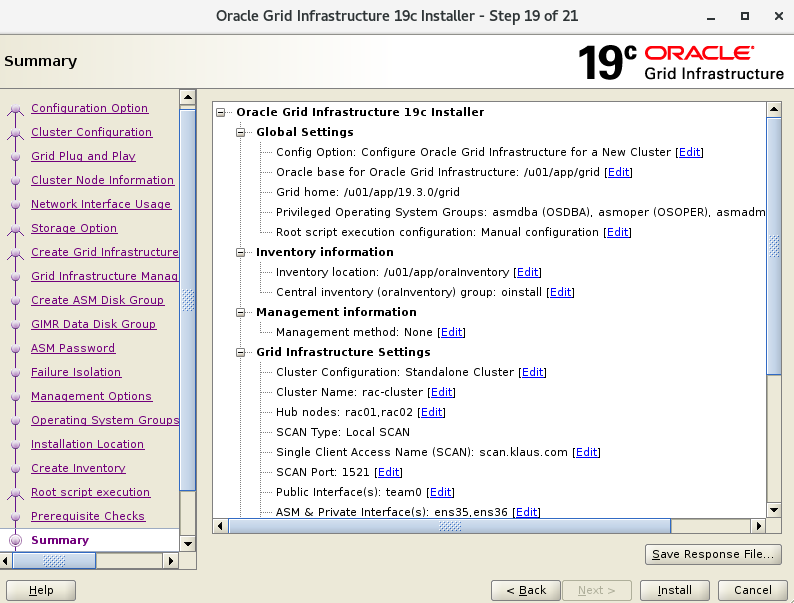Go to Prerequisite Checks step
The height and width of the screenshot is (603, 794).
pos(88,516)
